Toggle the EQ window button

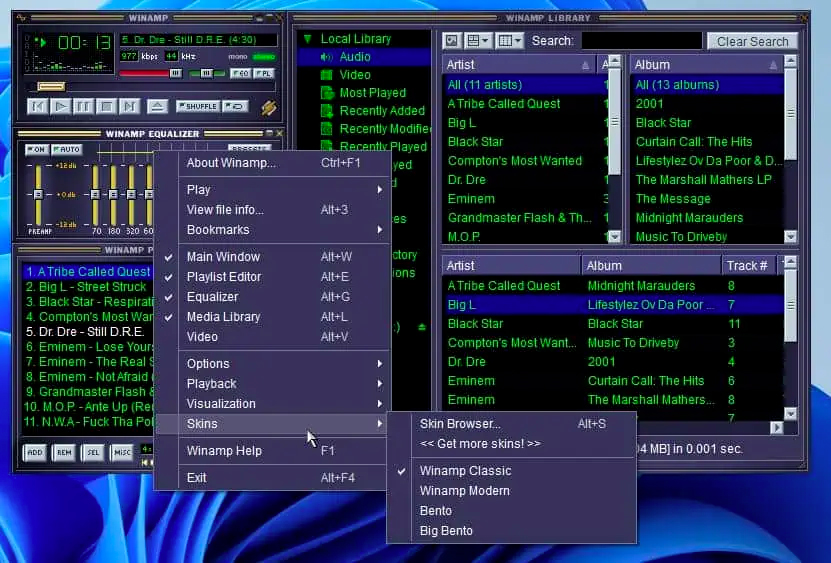tap(241, 73)
